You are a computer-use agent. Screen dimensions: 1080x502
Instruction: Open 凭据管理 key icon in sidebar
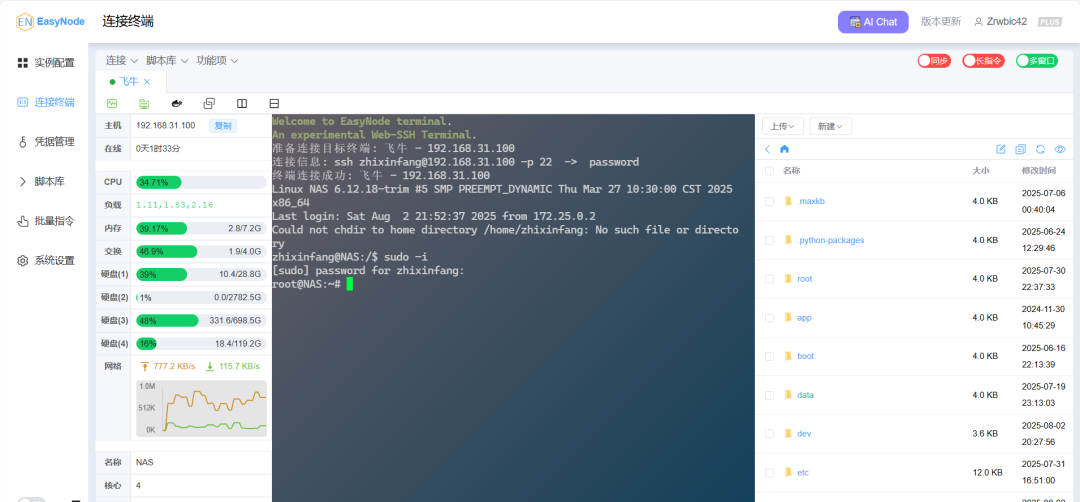(23, 142)
